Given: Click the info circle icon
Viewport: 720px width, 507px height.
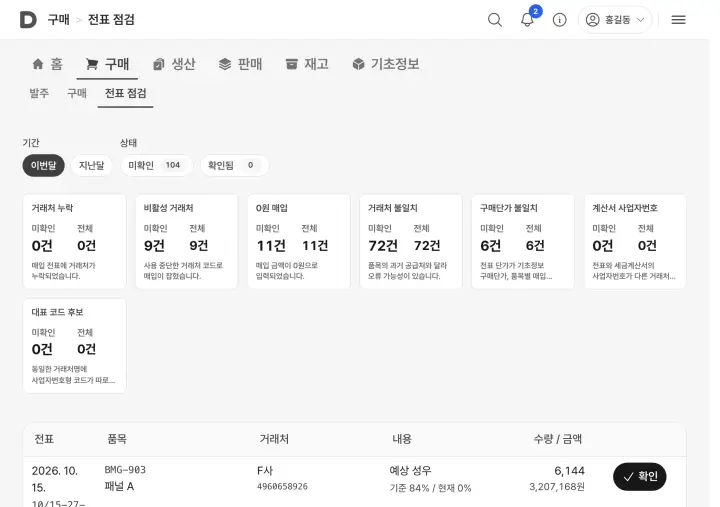Looking at the screenshot, I should (x=559, y=20).
